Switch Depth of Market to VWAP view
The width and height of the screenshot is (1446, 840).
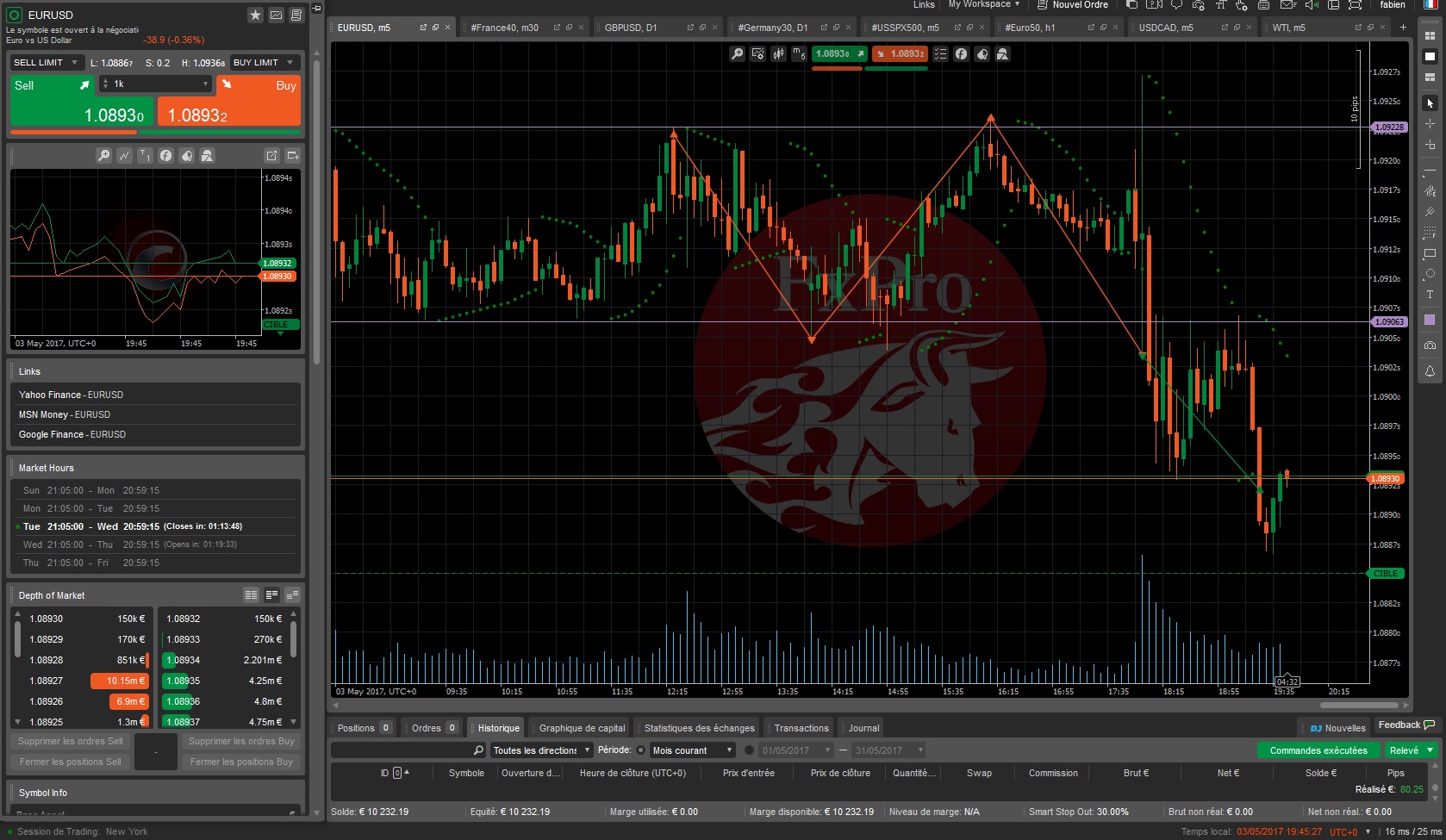pos(292,594)
